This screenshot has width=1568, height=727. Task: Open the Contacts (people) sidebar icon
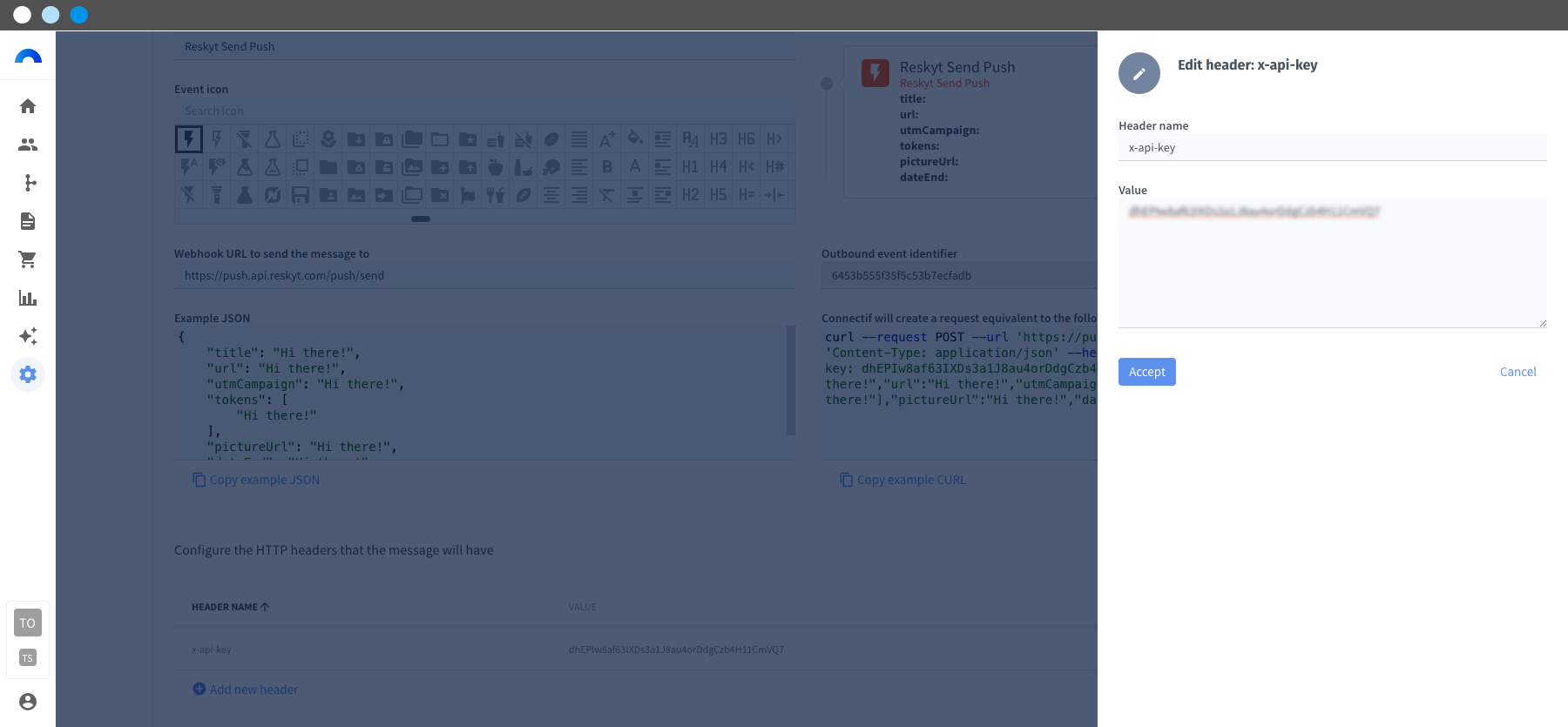[x=28, y=145]
